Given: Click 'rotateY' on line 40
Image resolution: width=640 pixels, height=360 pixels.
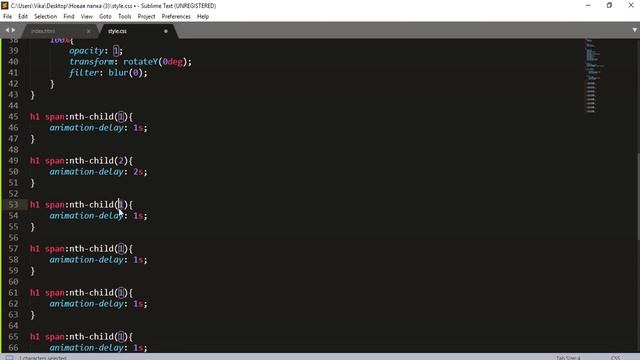Looking at the screenshot, I should click(x=140, y=62).
